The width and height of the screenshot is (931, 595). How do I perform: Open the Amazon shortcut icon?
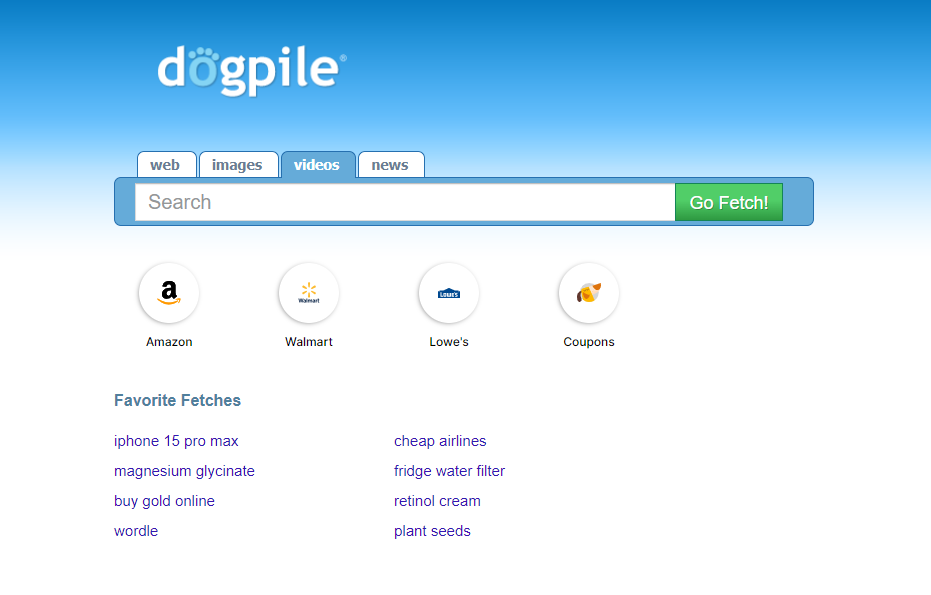(169, 293)
